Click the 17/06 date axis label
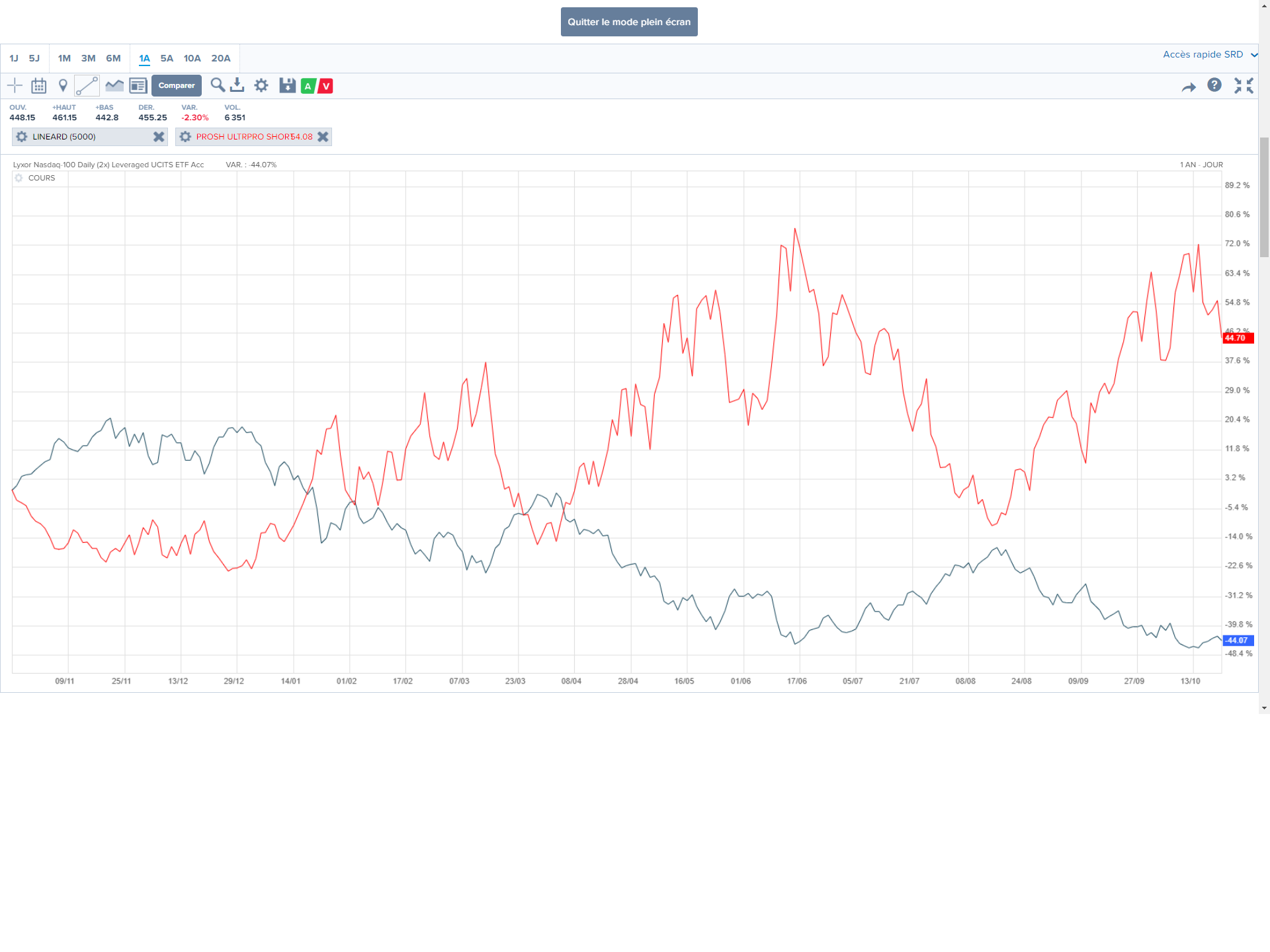The width and height of the screenshot is (1270, 952). (x=796, y=681)
